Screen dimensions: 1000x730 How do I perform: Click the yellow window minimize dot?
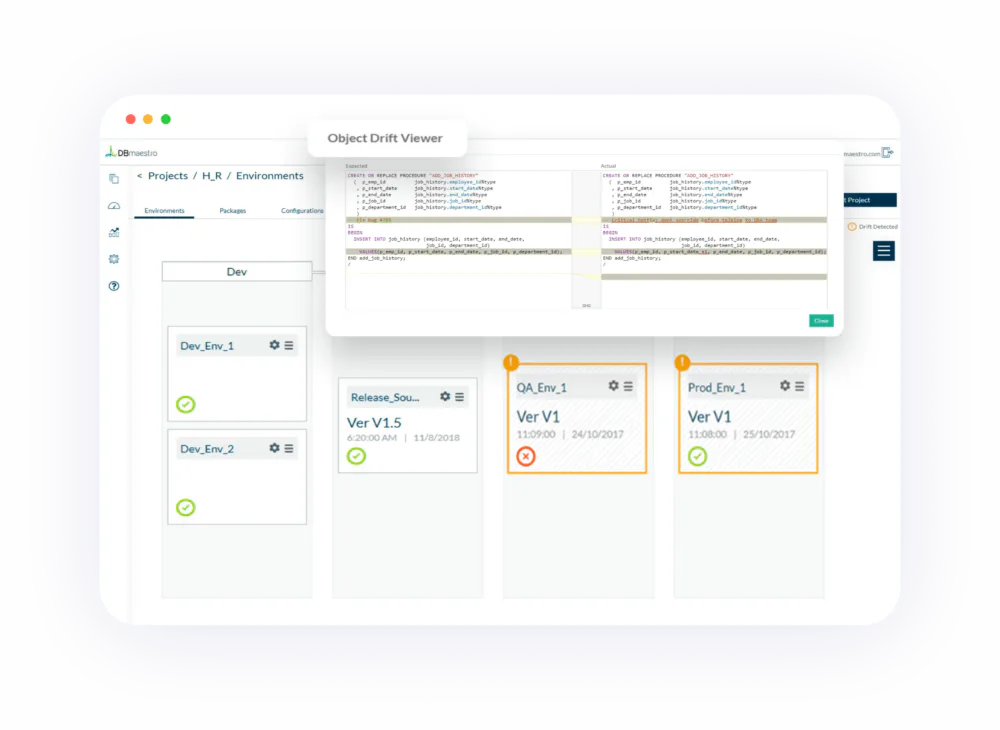[148, 119]
